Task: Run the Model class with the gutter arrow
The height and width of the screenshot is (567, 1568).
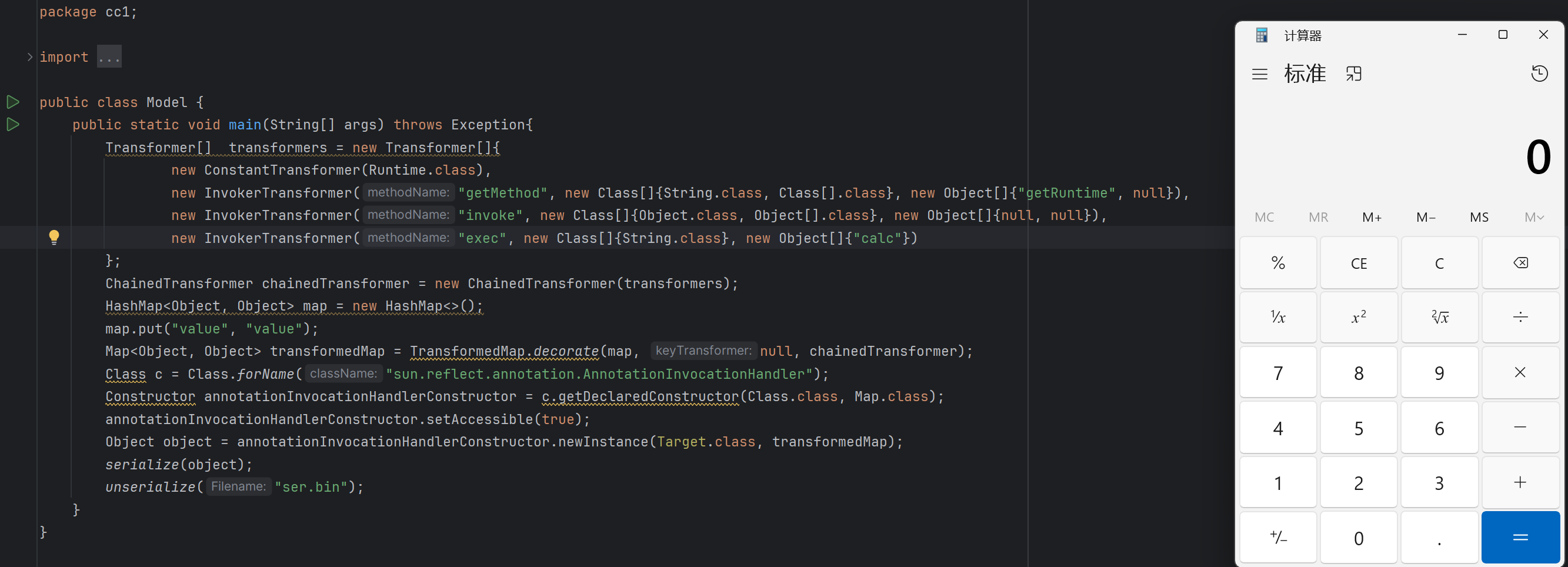Action: [x=13, y=102]
